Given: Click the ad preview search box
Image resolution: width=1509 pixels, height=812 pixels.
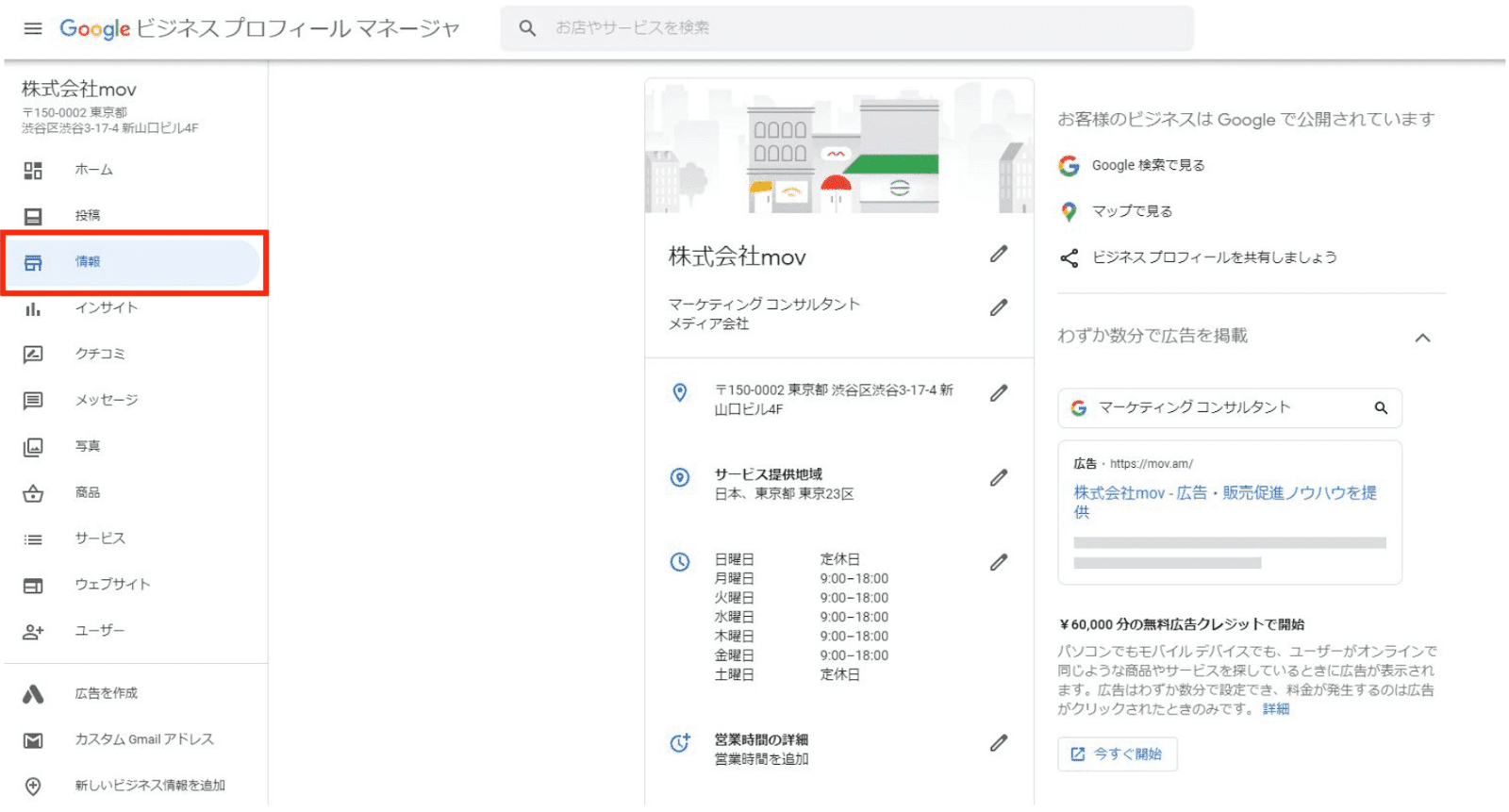Looking at the screenshot, I should (x=1229, y=408).
